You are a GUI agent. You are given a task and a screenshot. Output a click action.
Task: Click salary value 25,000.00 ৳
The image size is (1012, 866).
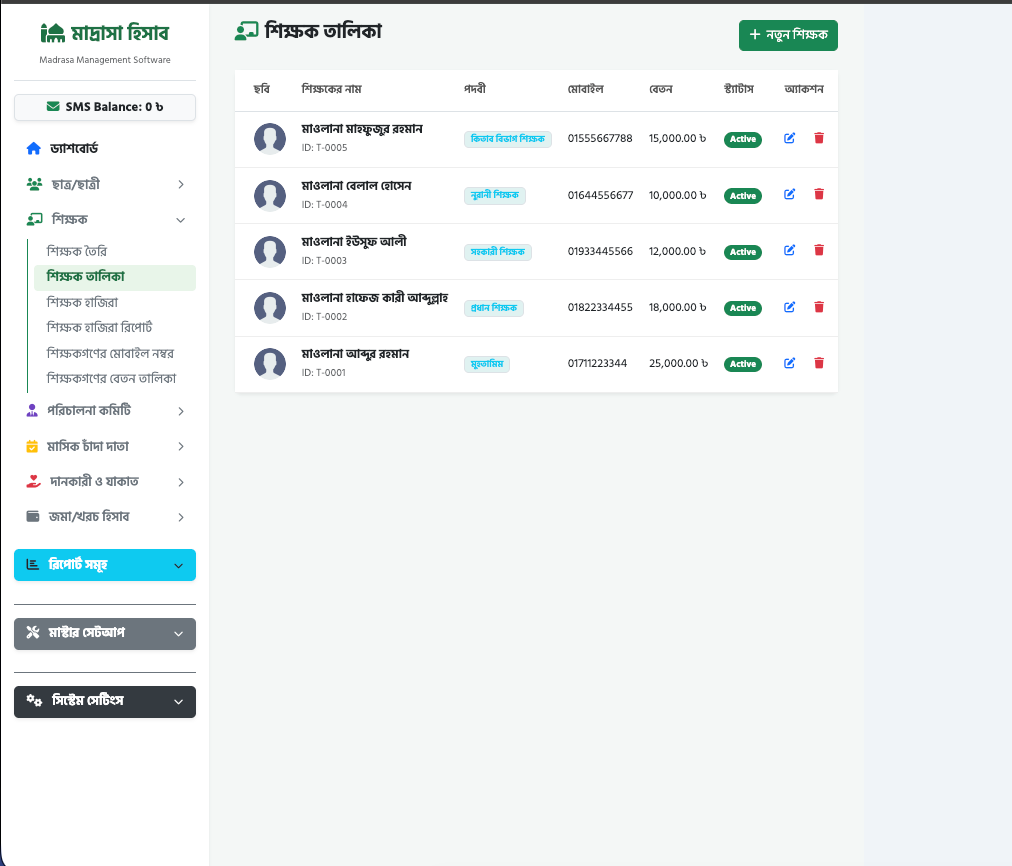(678, 363)
